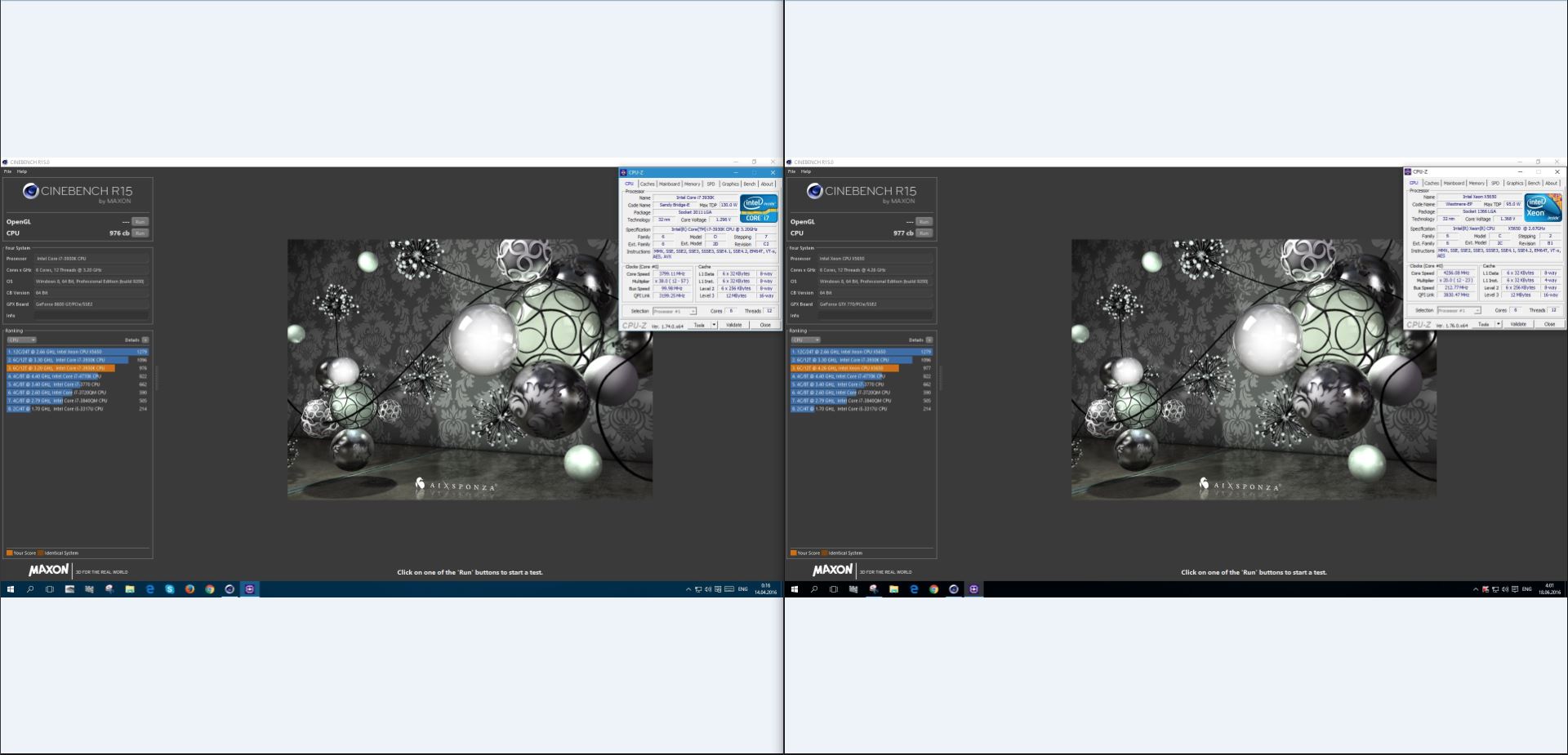Screen dimensions: 1568x755
Task: Open Processor #1 selection dropdown in the Xeon CPU-Z
Action: (x=1459, y=310)
